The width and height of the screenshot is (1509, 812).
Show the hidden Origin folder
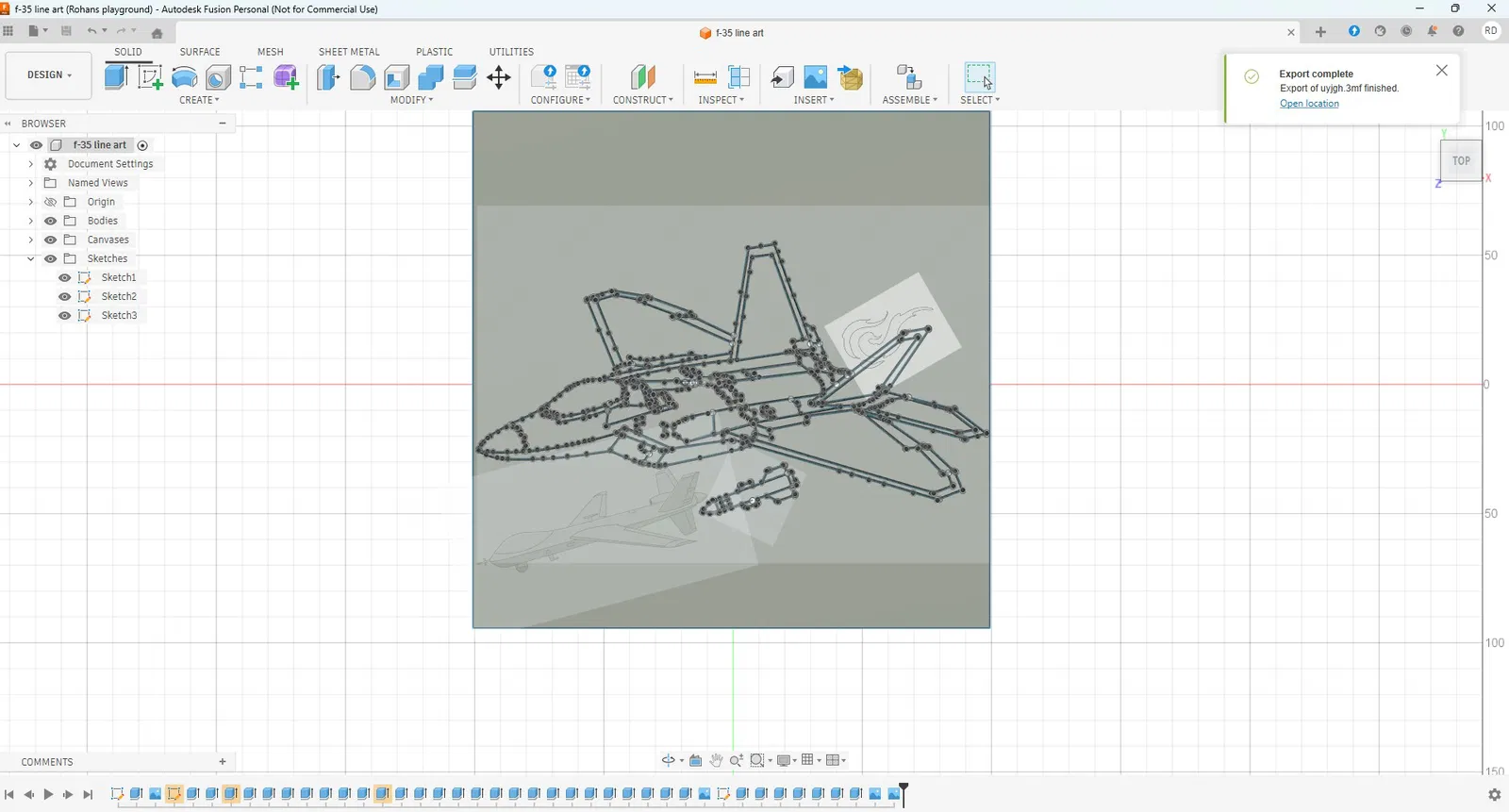[51, 202]
